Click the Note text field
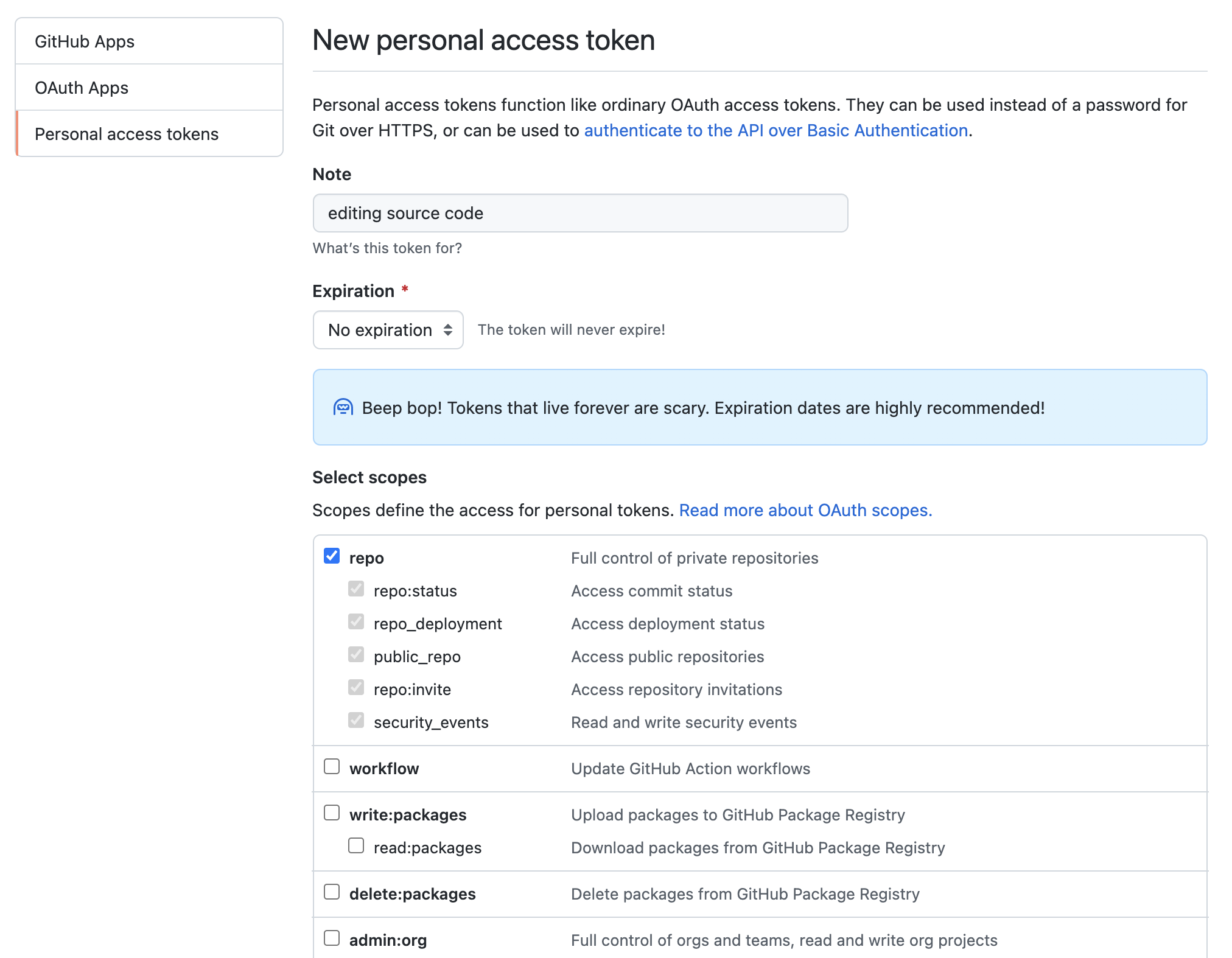This screenshot has height=958, width=1232. pyautogui.click(x=580, y=213)
